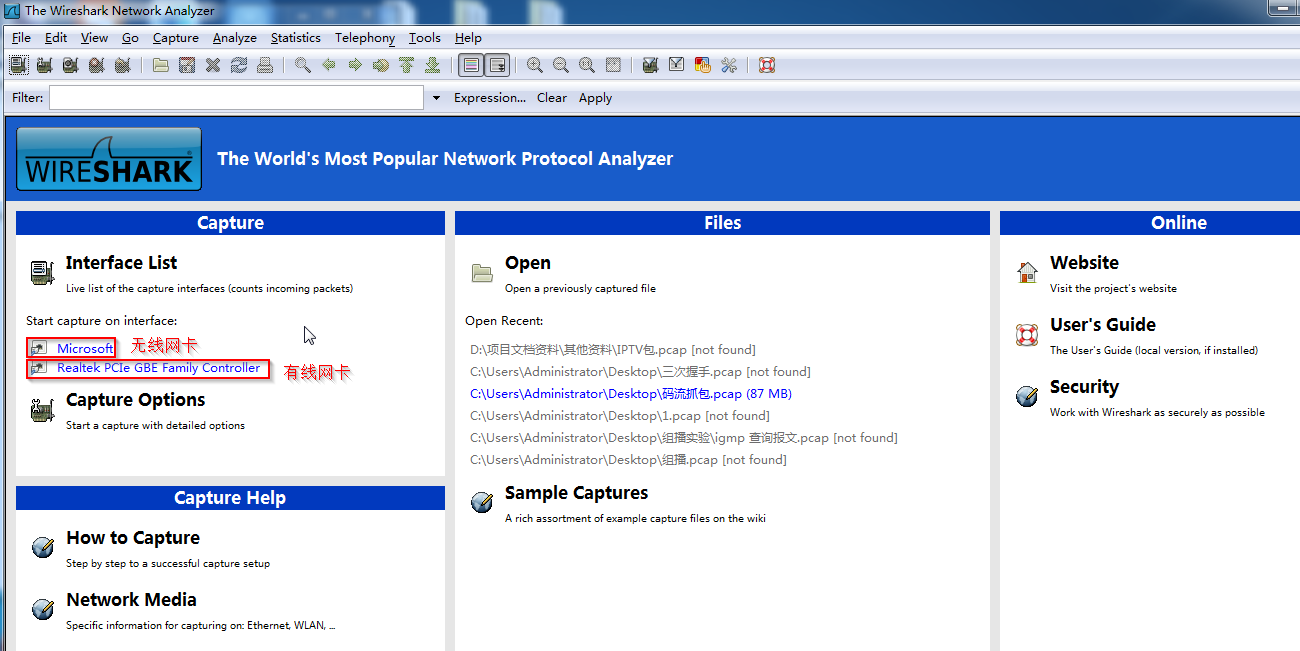This screenshot has height=651, width=1300.
Task: Click Open a previously captured file
Action: click(528, 263)
